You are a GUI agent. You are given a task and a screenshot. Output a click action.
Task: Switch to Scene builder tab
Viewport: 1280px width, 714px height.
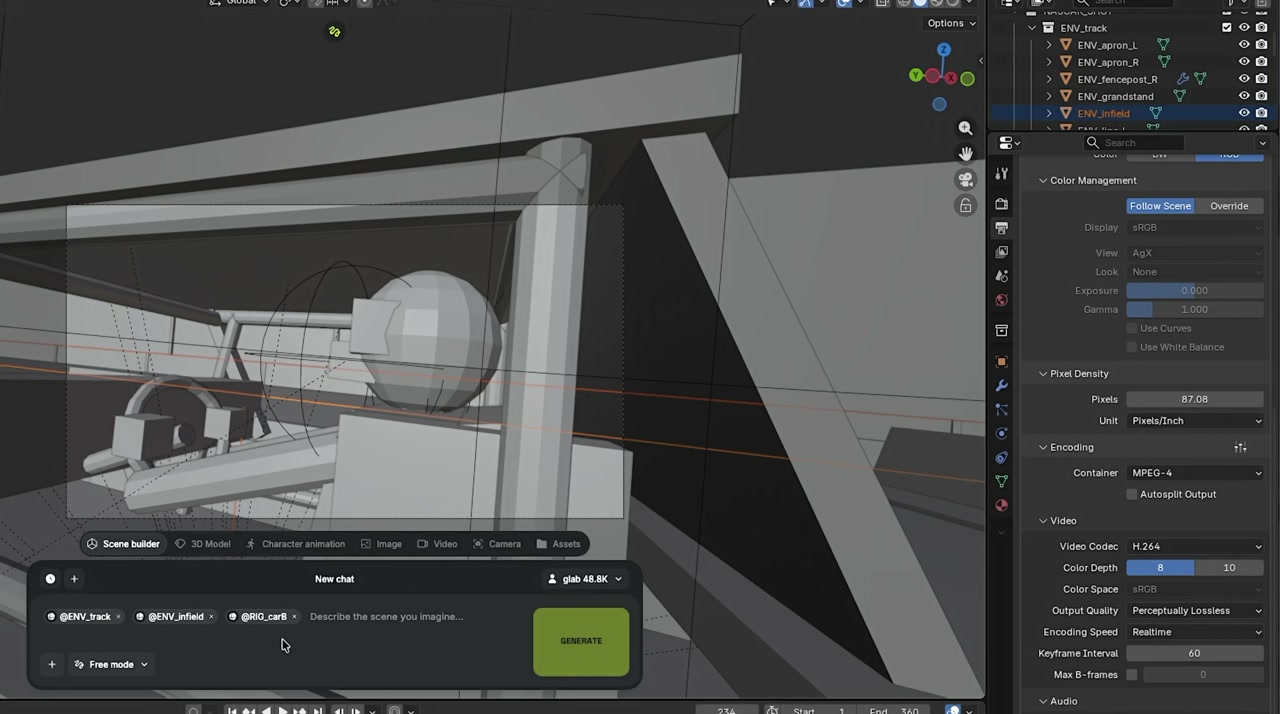[123, 544]
